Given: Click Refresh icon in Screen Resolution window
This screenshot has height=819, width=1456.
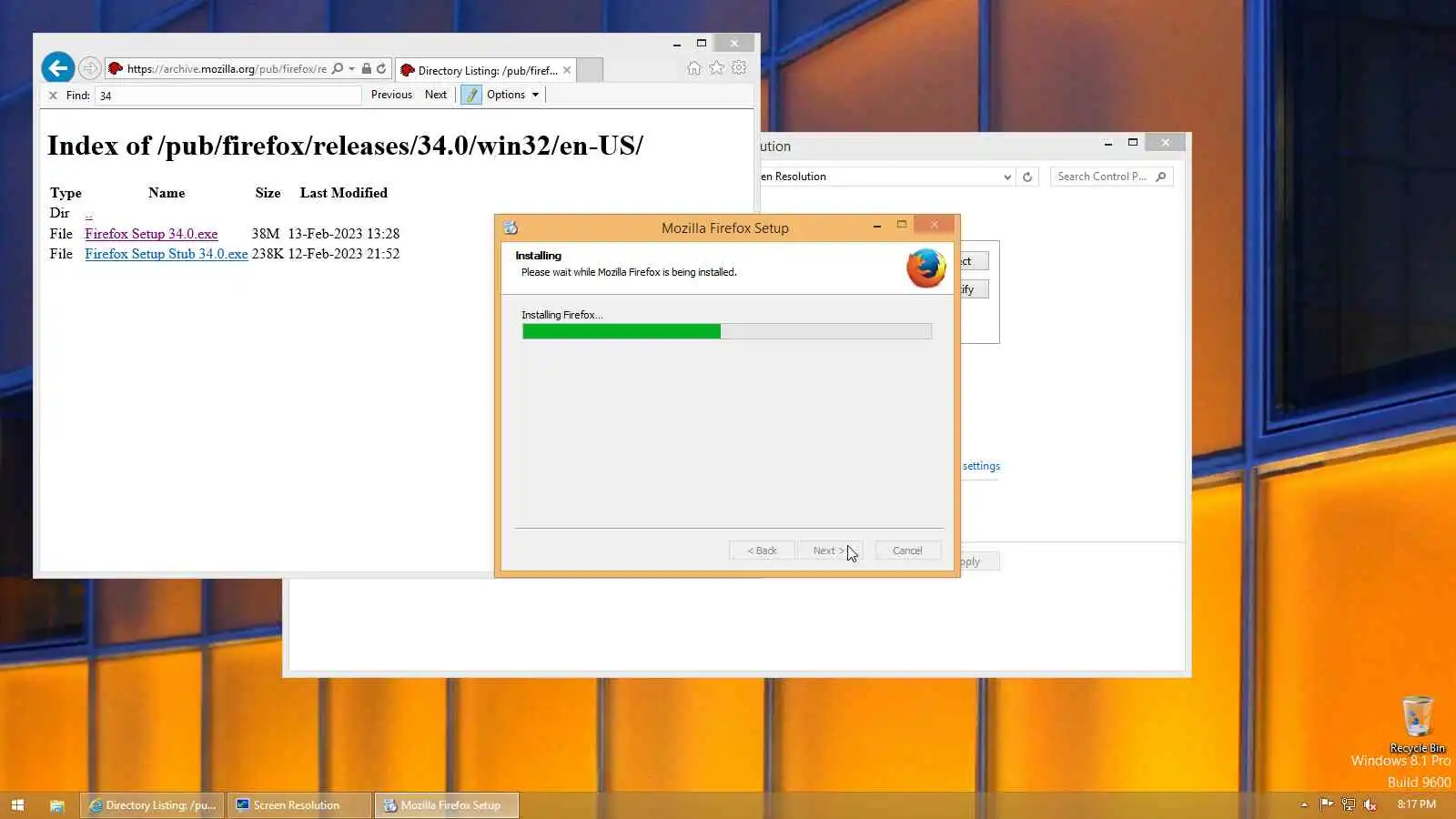Looking at the screenshot, I should click(x=1027, y=177).
